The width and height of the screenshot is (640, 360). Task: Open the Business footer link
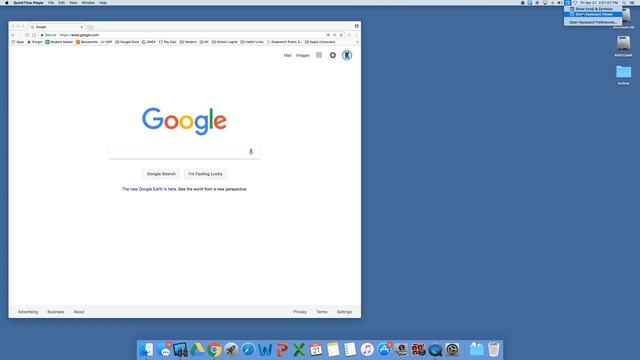coord(56,312)
